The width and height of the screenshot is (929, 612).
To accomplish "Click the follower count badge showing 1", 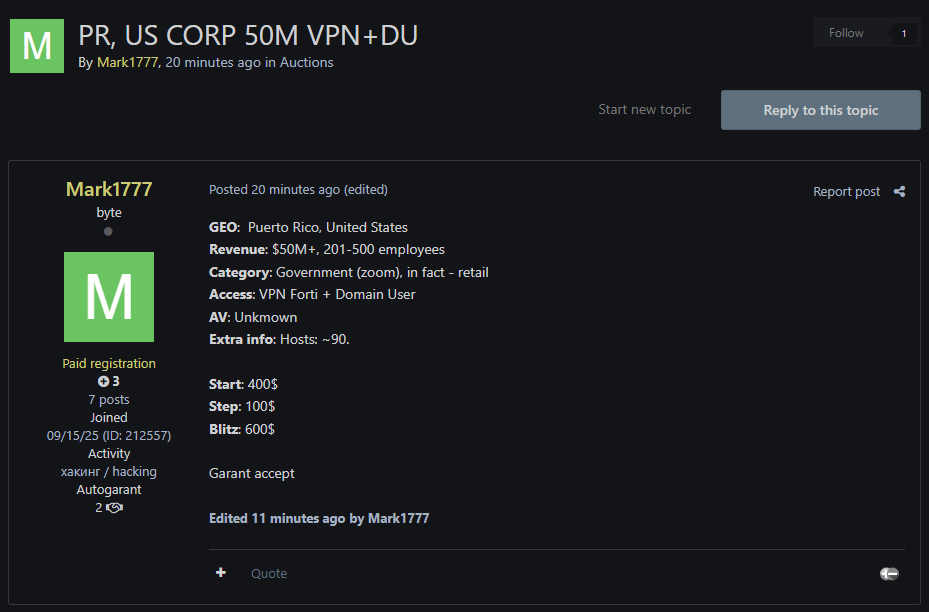I will coord(903,33).
